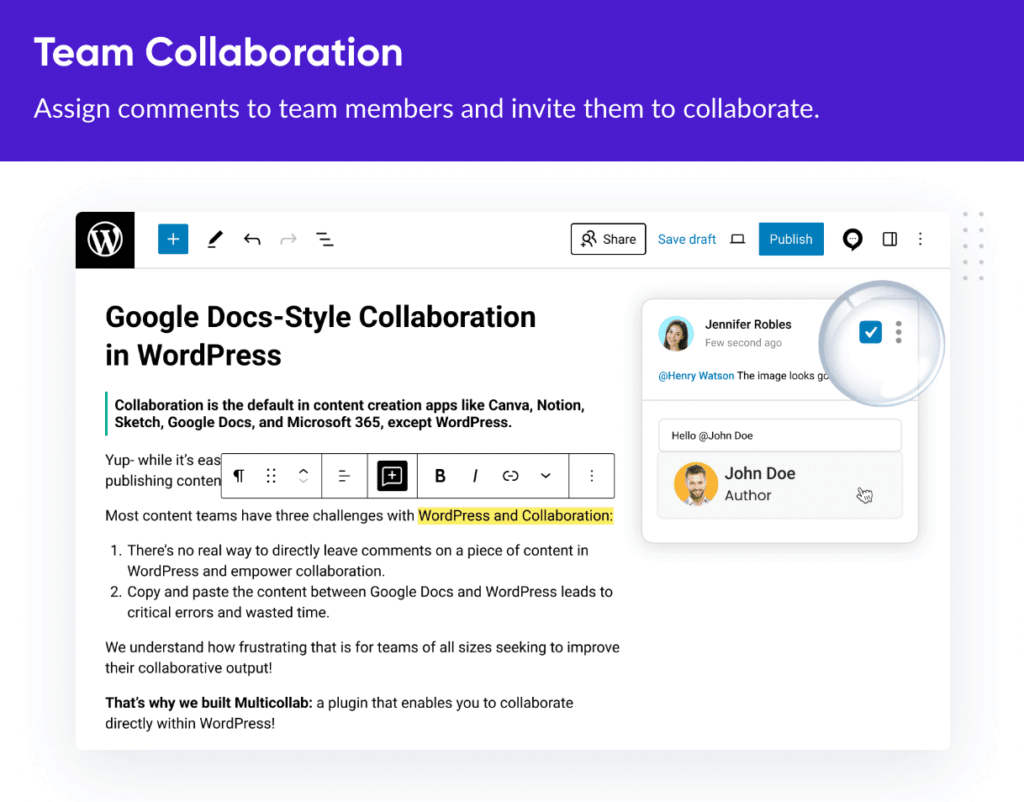
Task: Open the block inserter with the plus icon
Action: pos(173,239)
